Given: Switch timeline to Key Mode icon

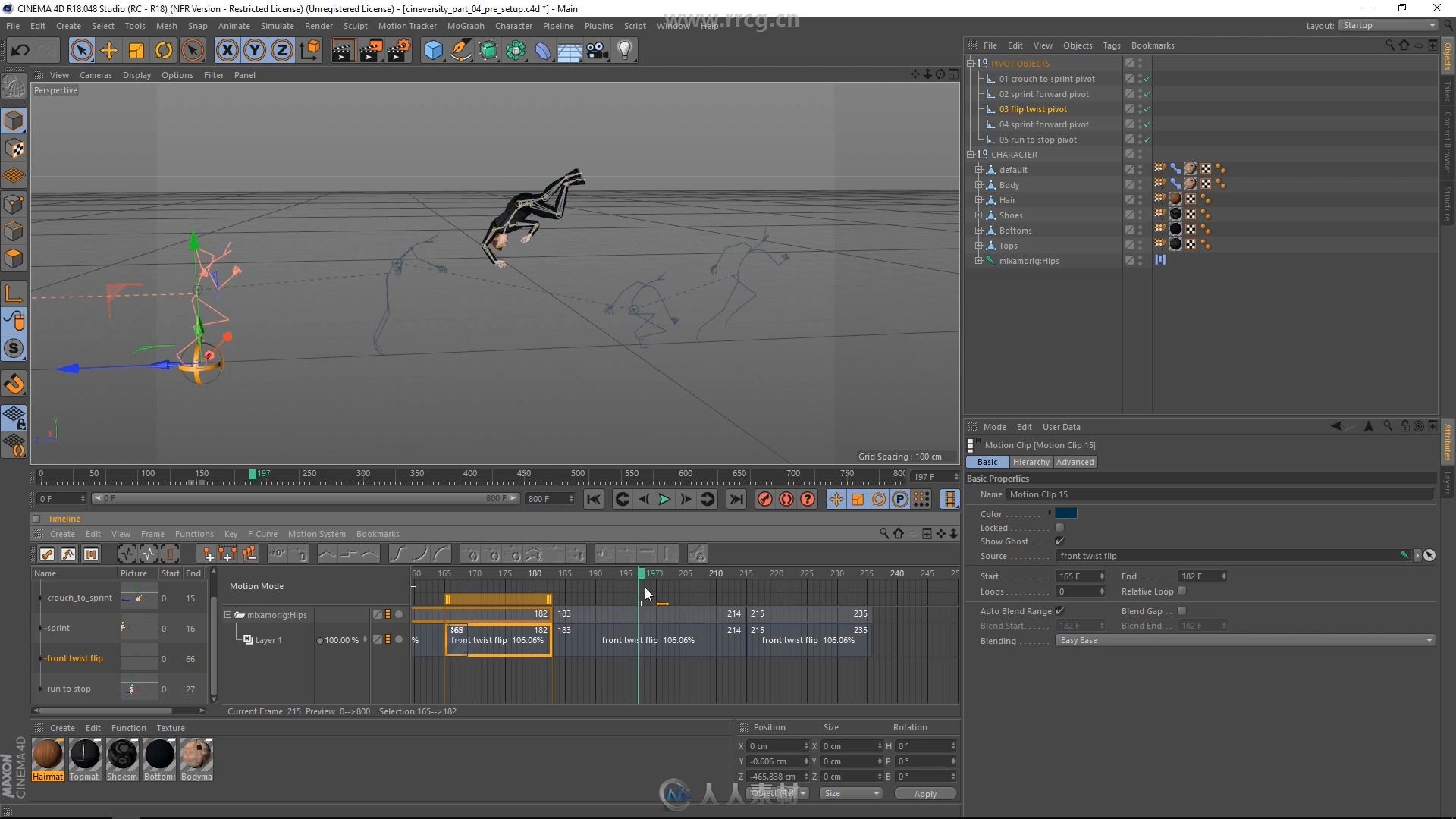Looking at the screenshot, I should 47,554.
